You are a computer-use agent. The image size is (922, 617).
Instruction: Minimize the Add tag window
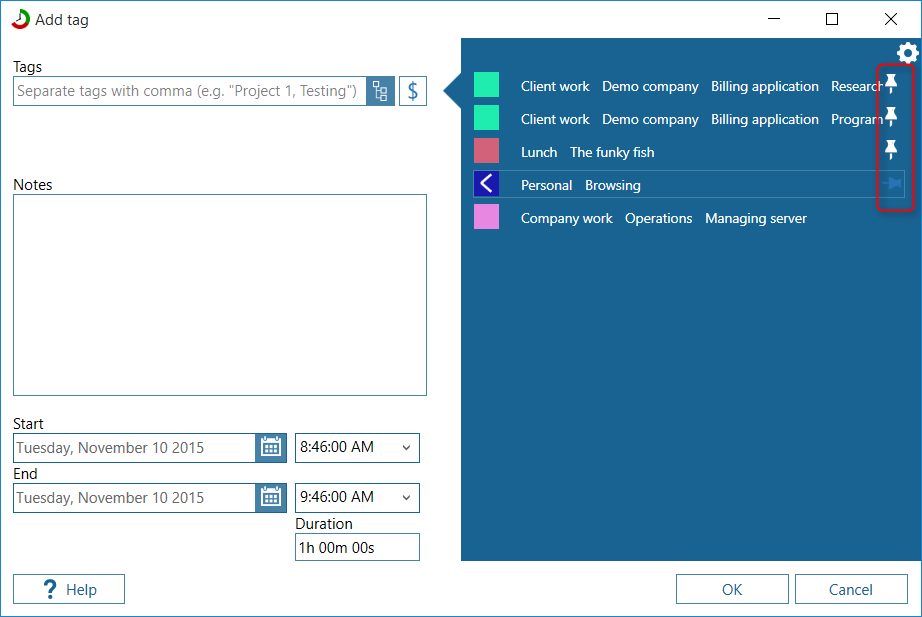774,19
